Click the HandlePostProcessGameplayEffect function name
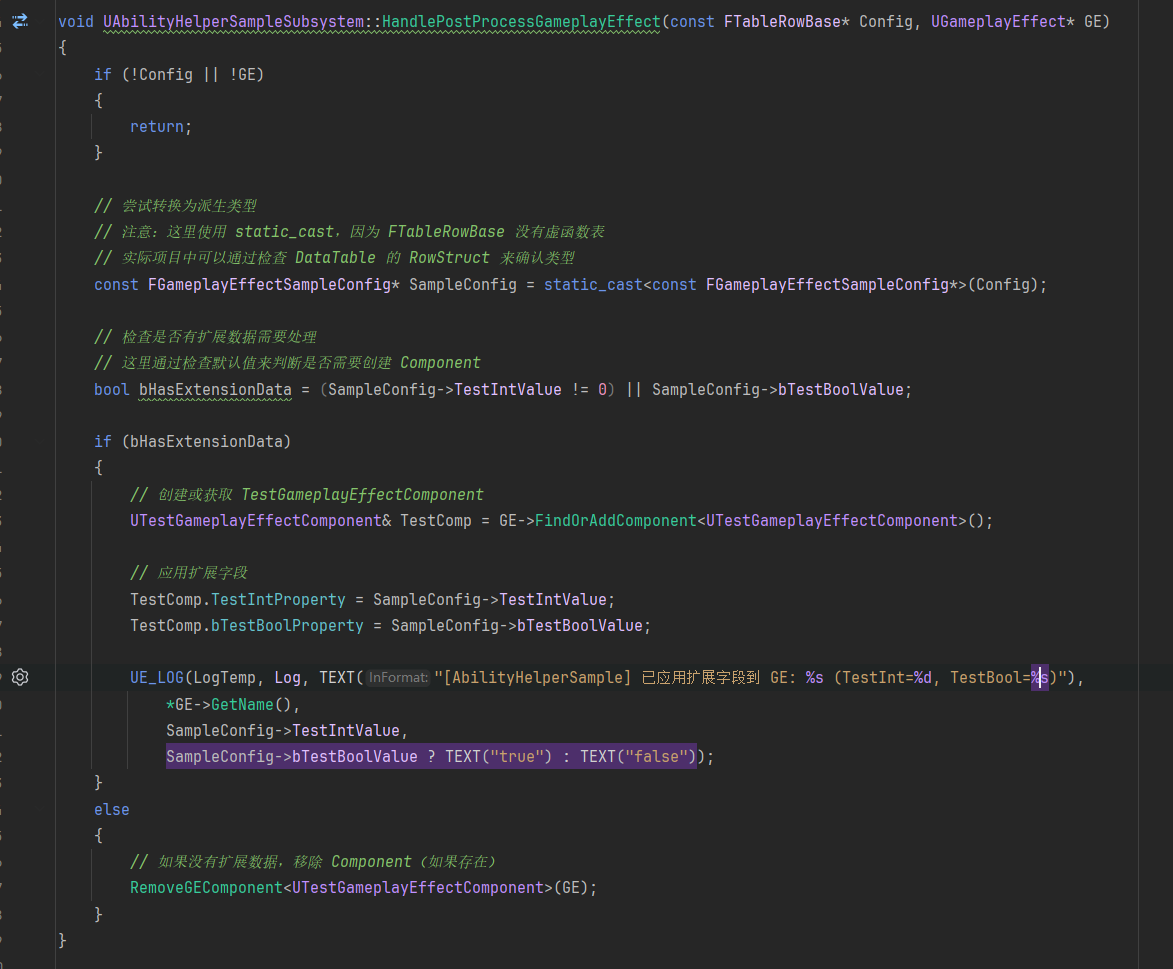 521,22
